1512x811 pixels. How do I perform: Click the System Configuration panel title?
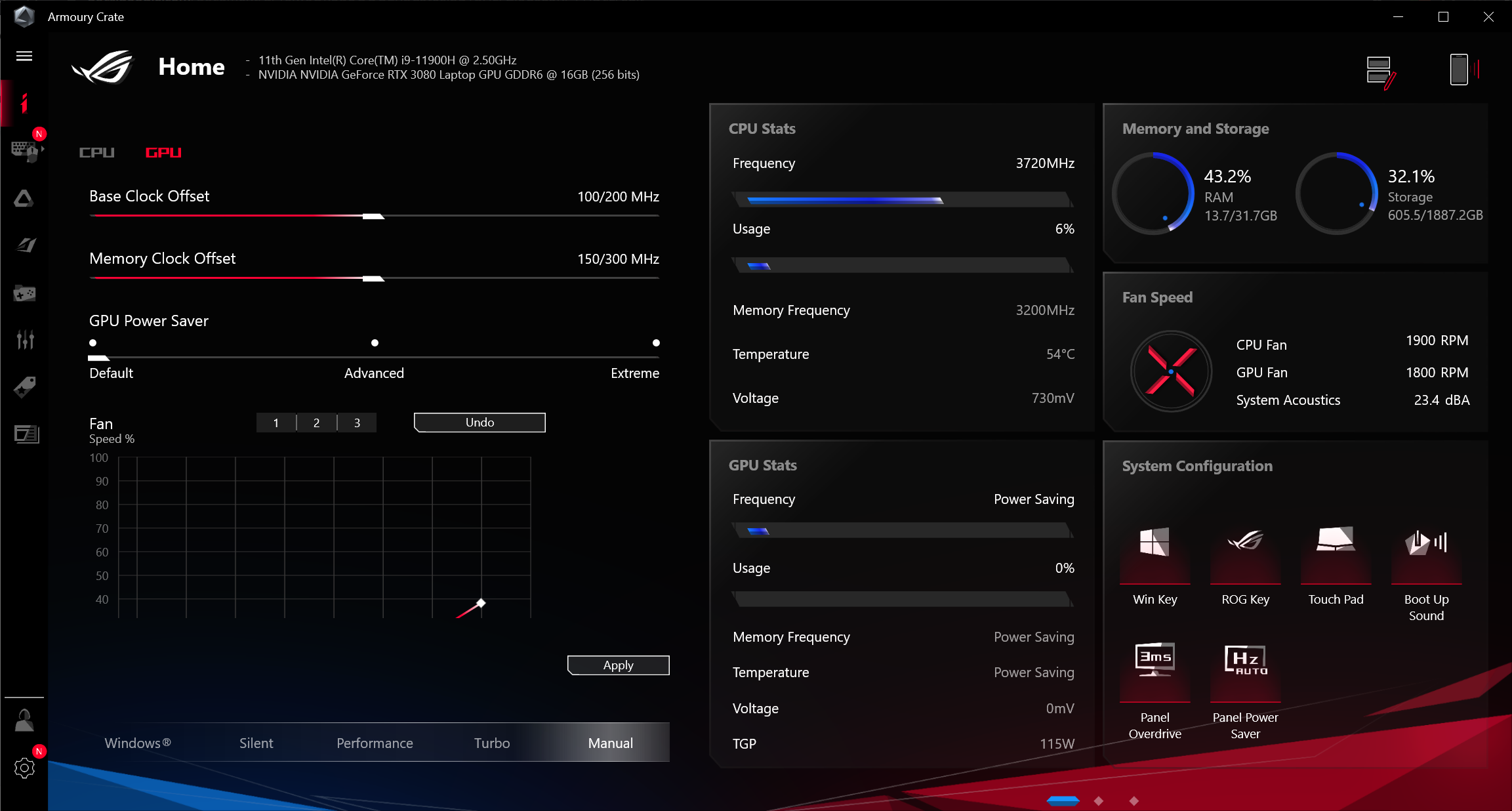[1197, 466]
